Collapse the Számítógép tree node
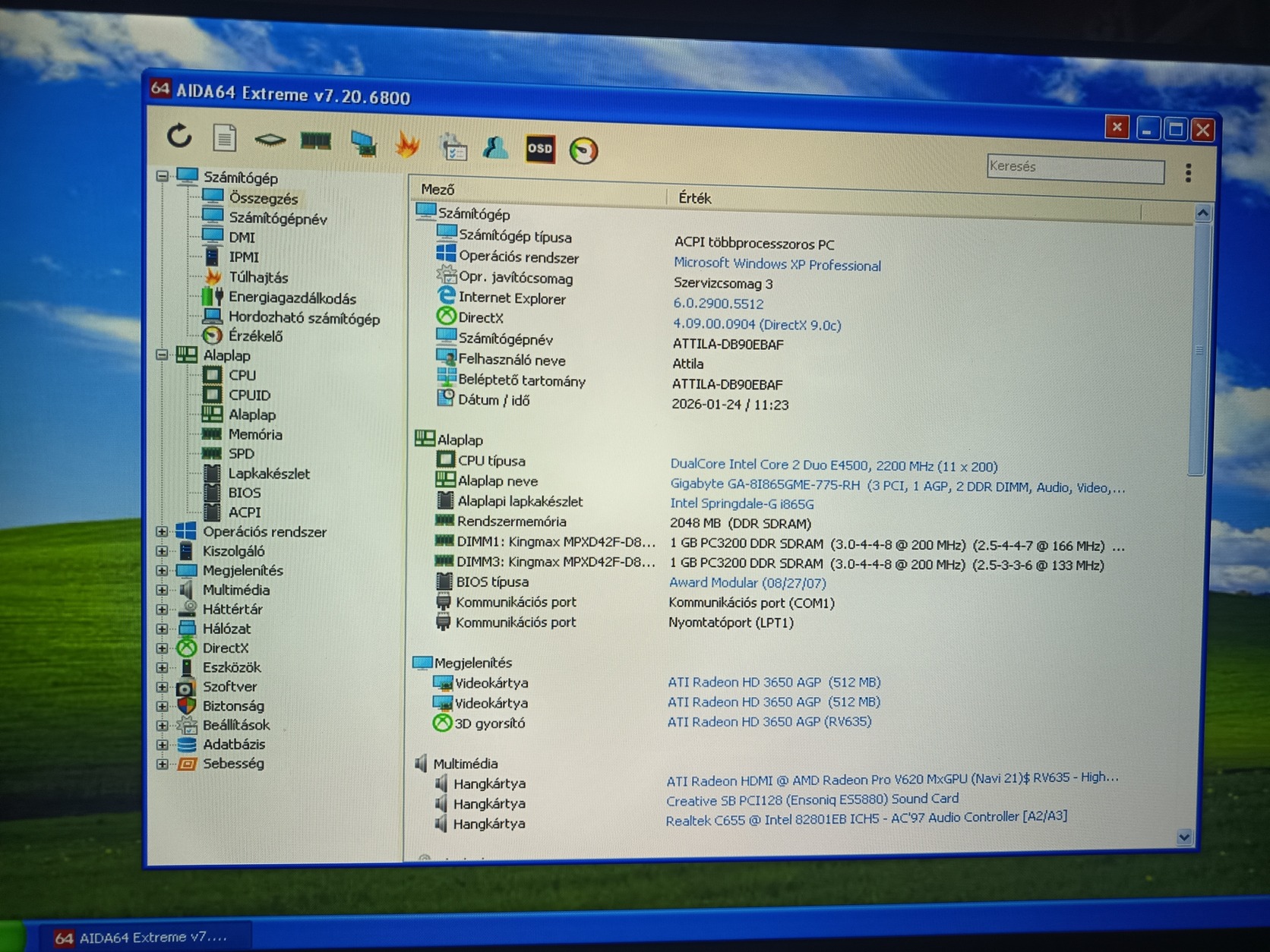Viewport: 1270px width, 952px height. tap(162, 176)
